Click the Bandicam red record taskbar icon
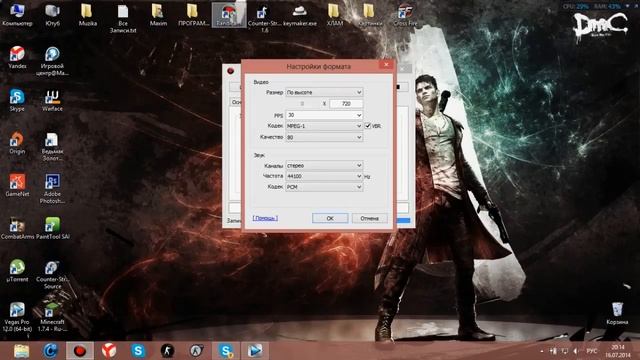Viewport: 640px width, 360px height. pos(80,351)
